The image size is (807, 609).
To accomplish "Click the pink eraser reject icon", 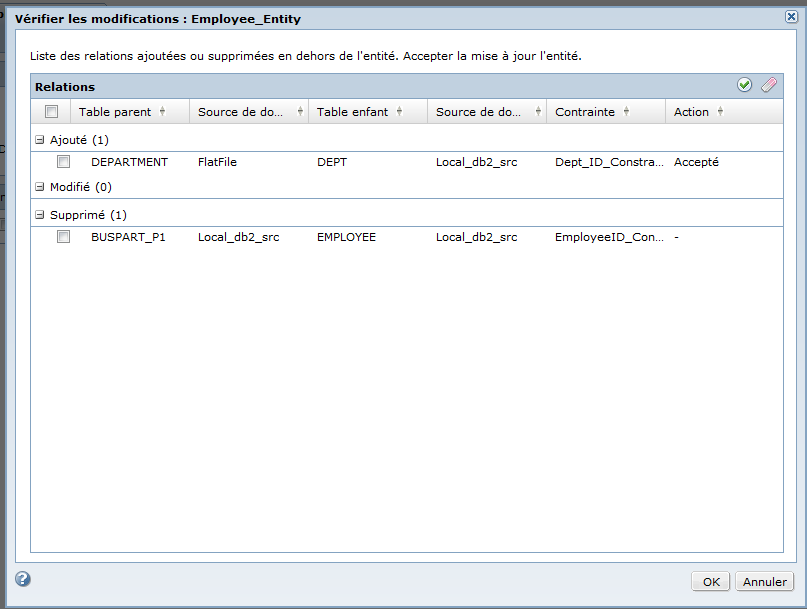I will click(x=768, y=86).
